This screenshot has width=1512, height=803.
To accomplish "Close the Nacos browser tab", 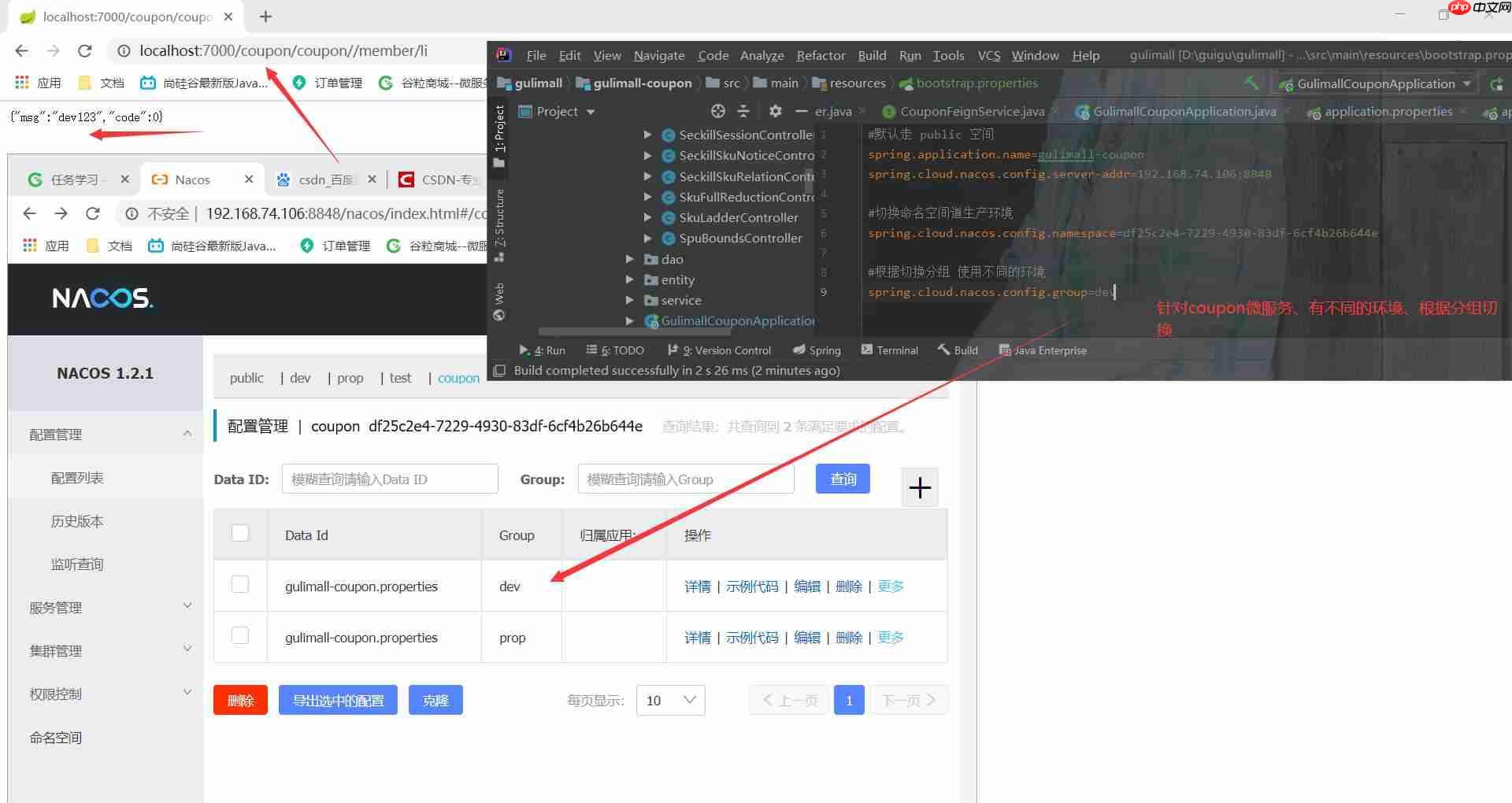I will 249,179.
